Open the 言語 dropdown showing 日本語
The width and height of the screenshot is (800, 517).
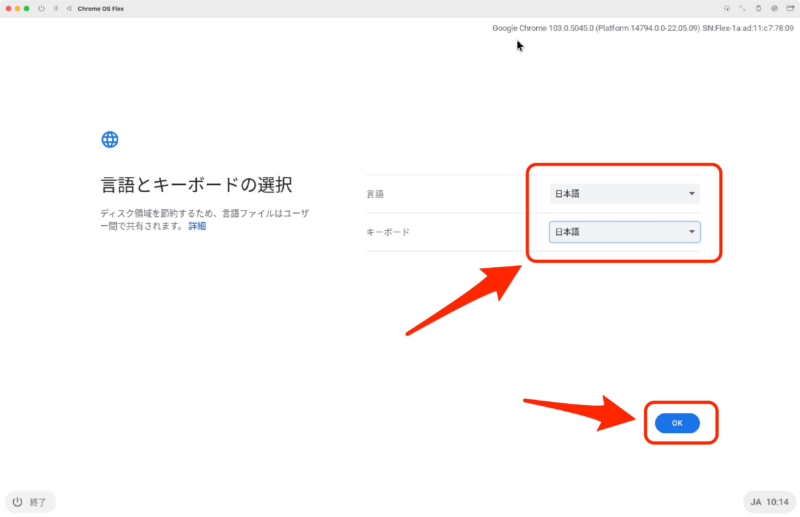(624, 193)
